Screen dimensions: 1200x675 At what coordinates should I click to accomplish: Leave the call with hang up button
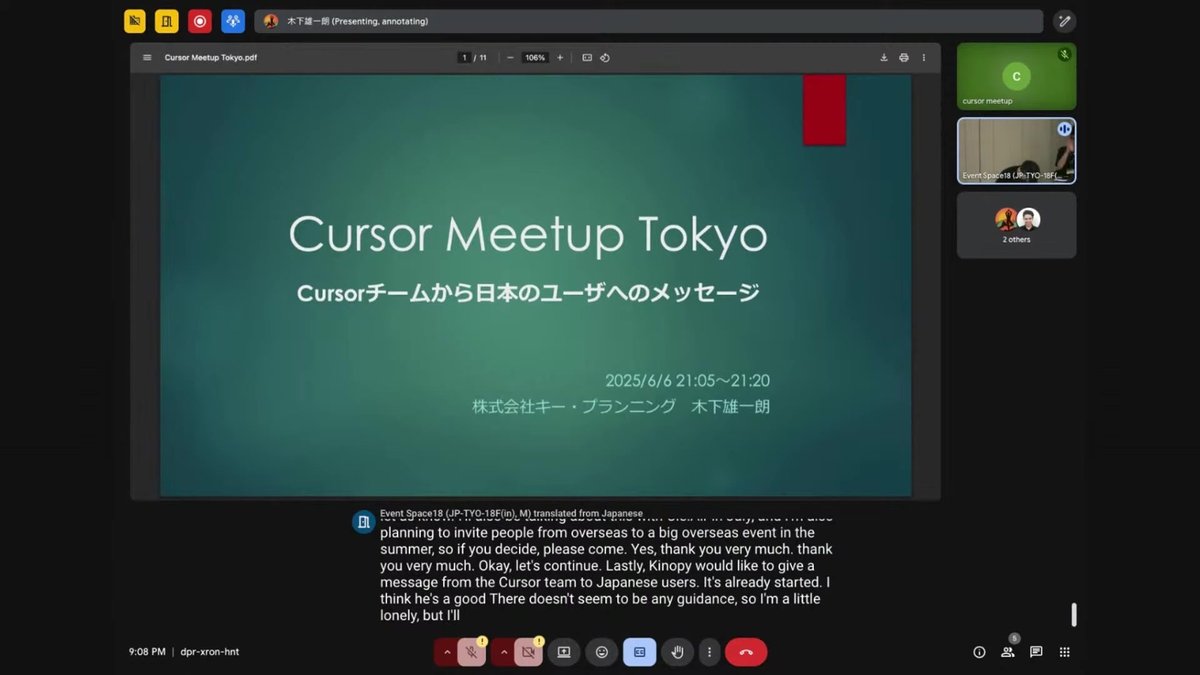coord(744,651)
